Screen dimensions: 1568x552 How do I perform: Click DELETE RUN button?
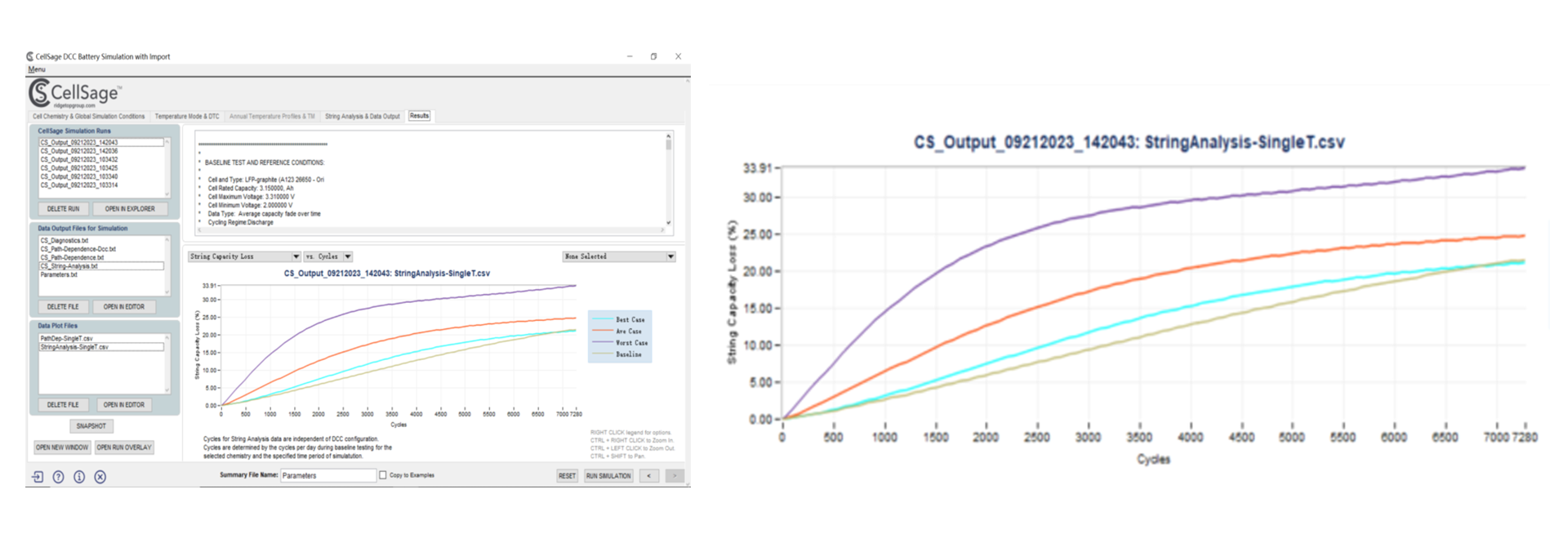(63, 209)
